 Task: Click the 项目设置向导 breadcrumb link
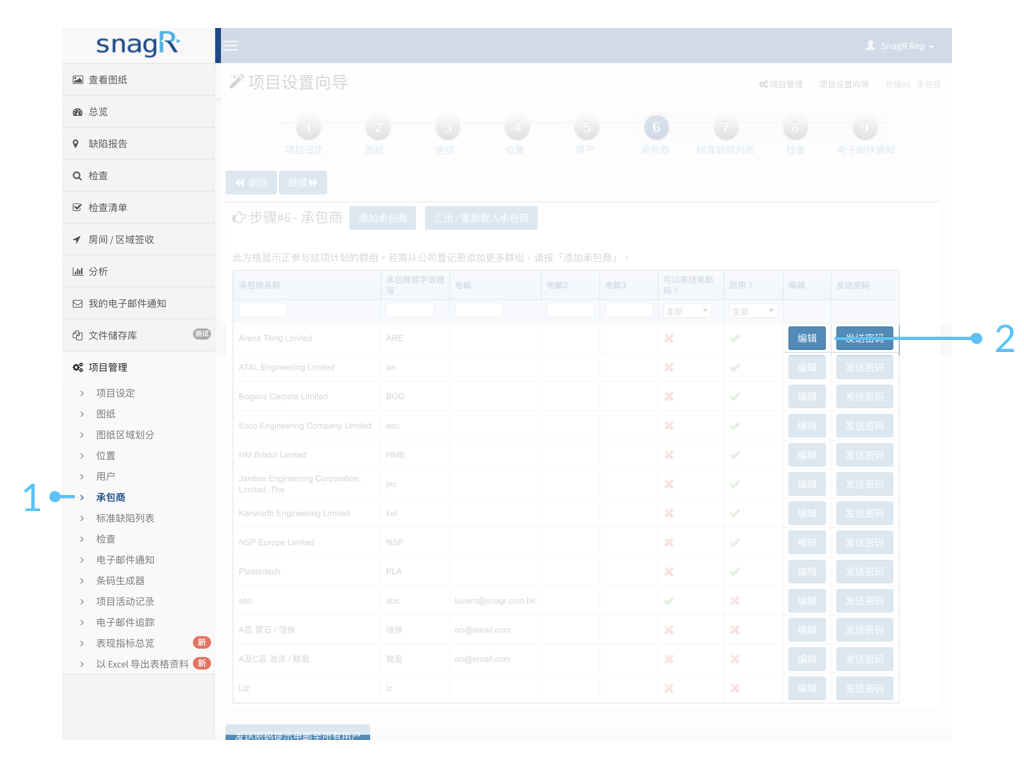tap(844, 85)
